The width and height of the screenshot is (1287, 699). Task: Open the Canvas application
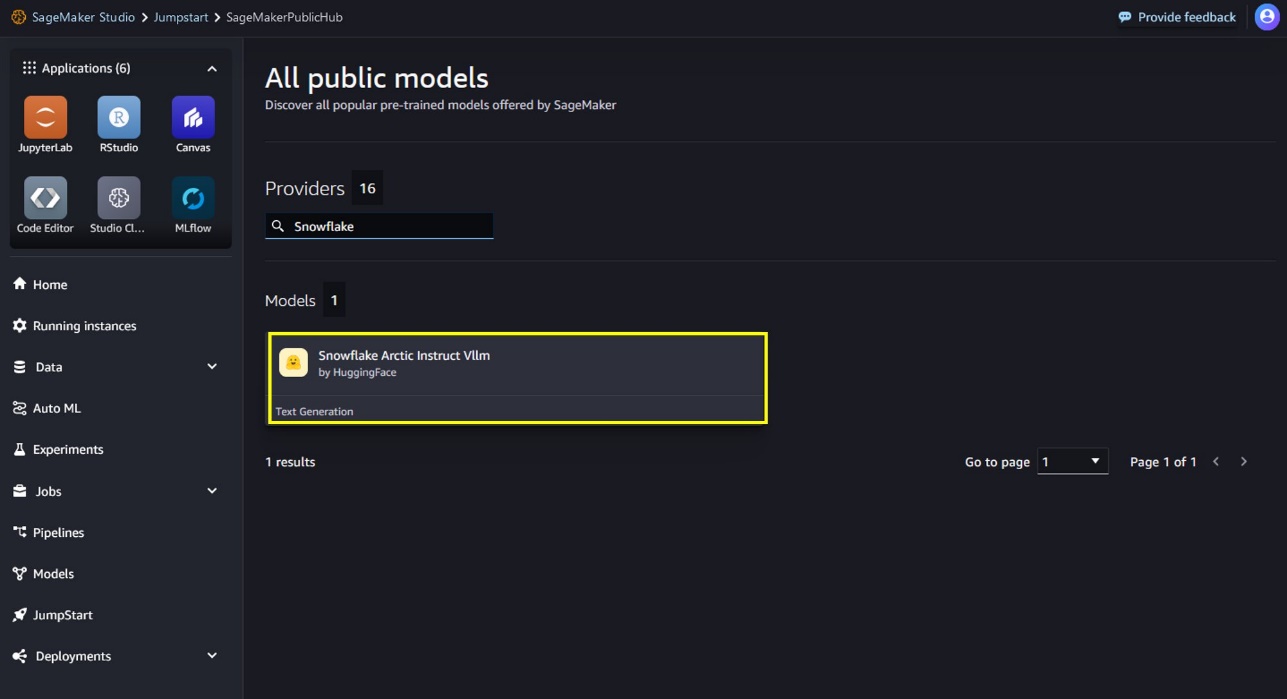[x=193, y=118]
